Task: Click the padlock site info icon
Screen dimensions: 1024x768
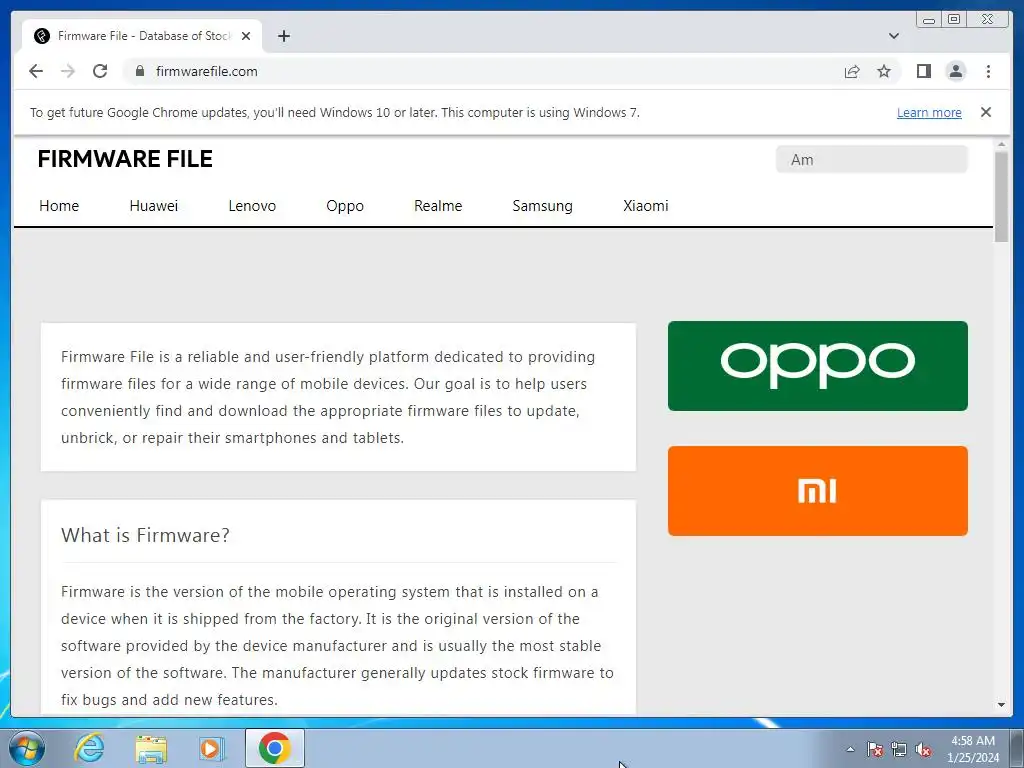Action: [139, 71]
